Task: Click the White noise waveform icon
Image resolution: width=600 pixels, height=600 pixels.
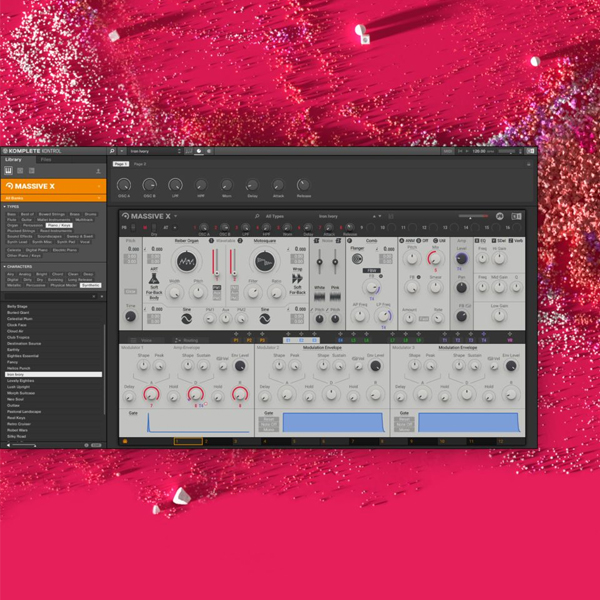Action: [320, 296]
